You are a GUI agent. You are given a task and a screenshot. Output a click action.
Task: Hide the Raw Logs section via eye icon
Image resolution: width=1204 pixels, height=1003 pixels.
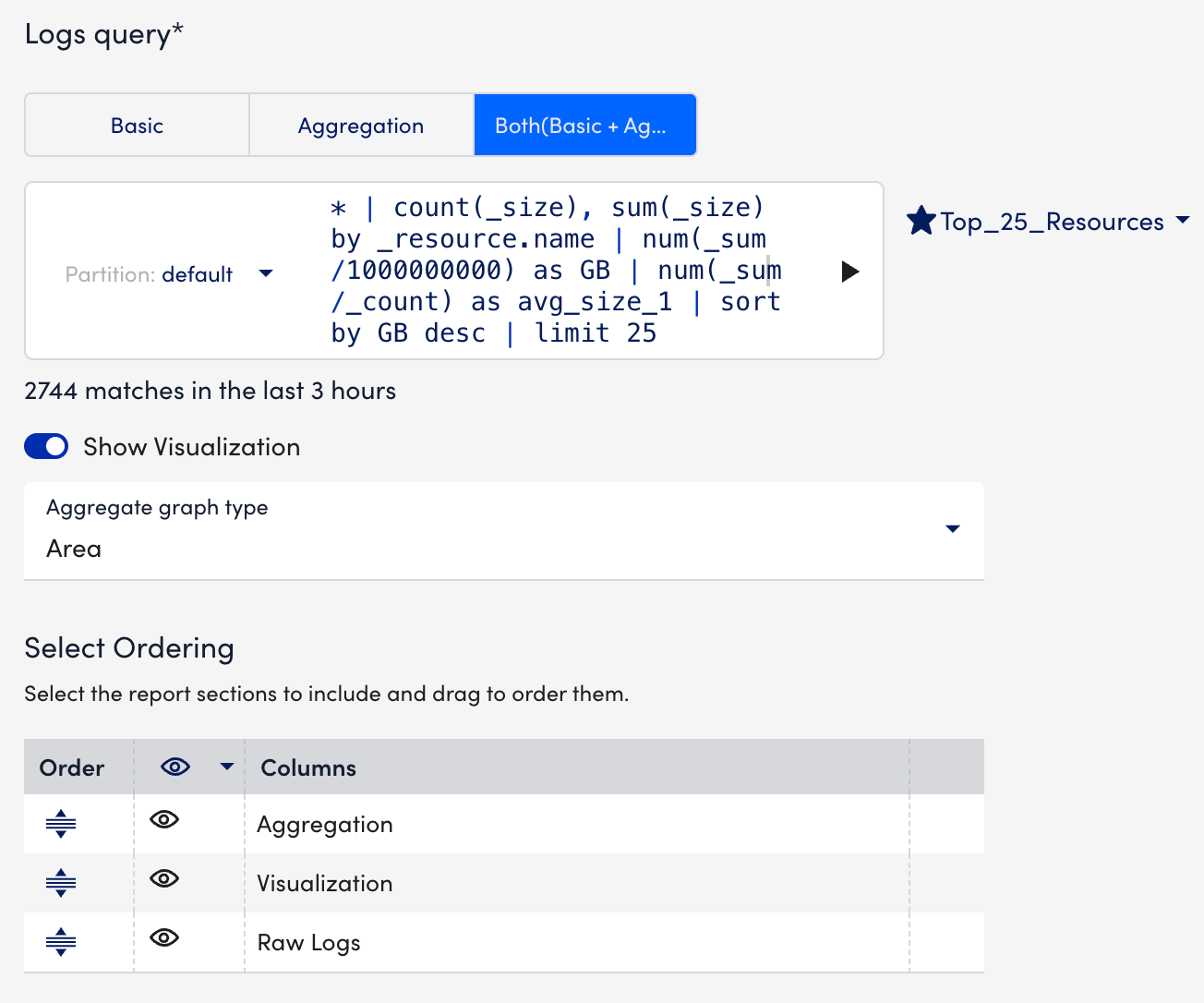pos(164,937)
